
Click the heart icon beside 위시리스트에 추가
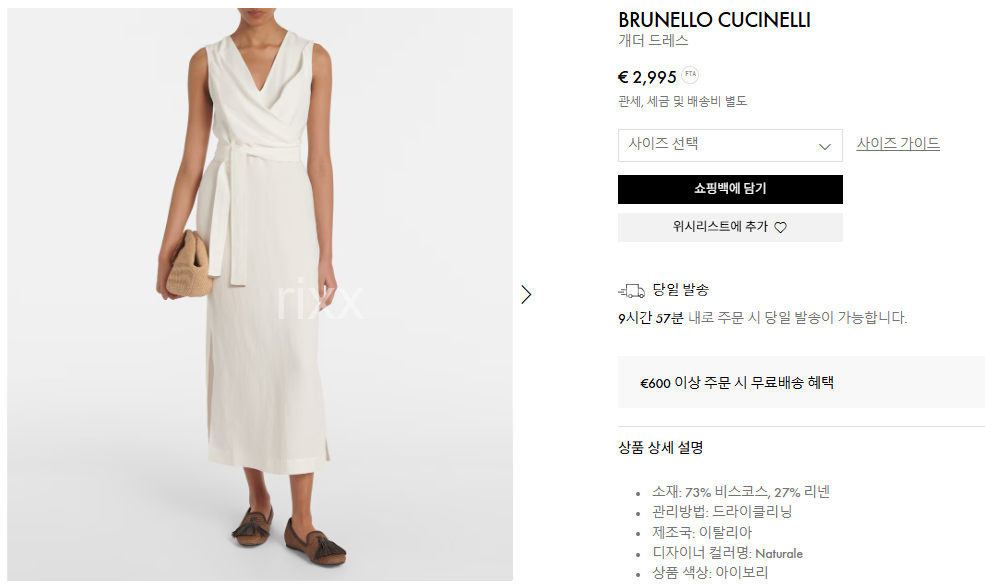pyautogui.click(x=780, y=227)
